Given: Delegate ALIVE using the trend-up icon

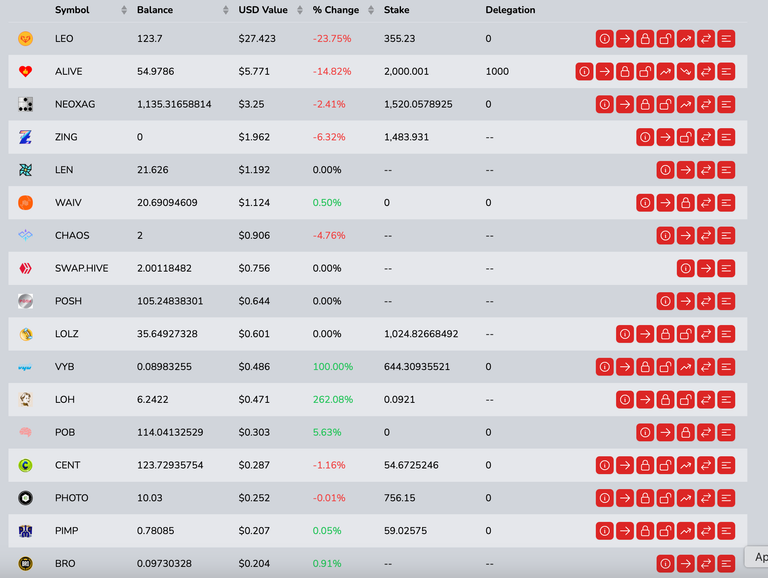Looking at the screenshot, I should 665,72.
